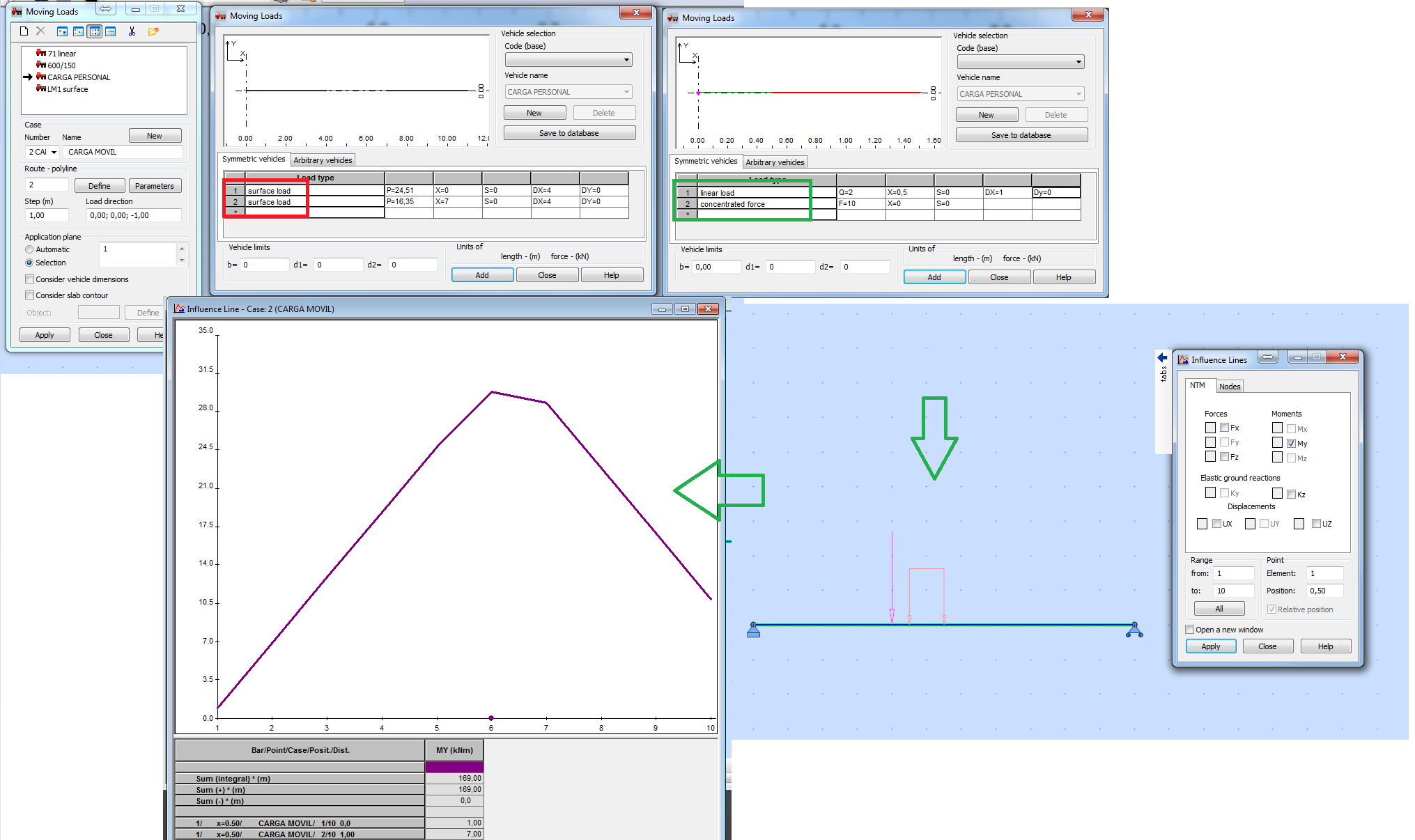Click the grey delete X toolbar icon

click(x=40, y=31)
